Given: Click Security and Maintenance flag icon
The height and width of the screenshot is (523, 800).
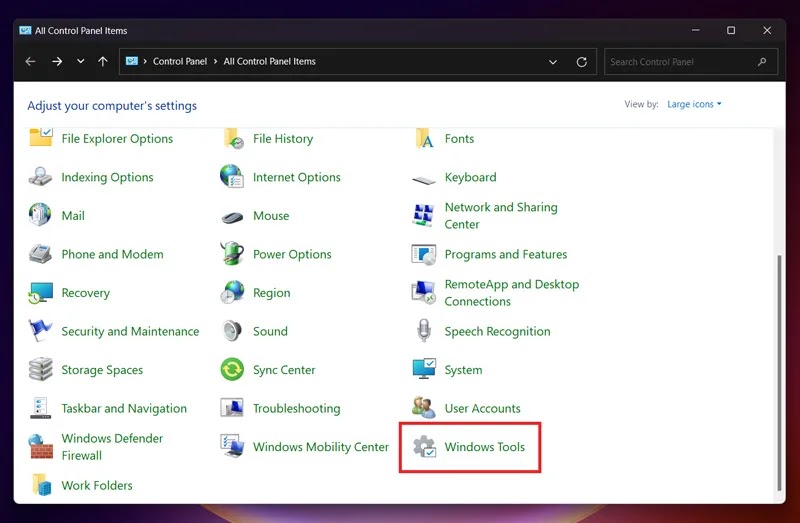Looking at the screenshot, I should point(40,331).
